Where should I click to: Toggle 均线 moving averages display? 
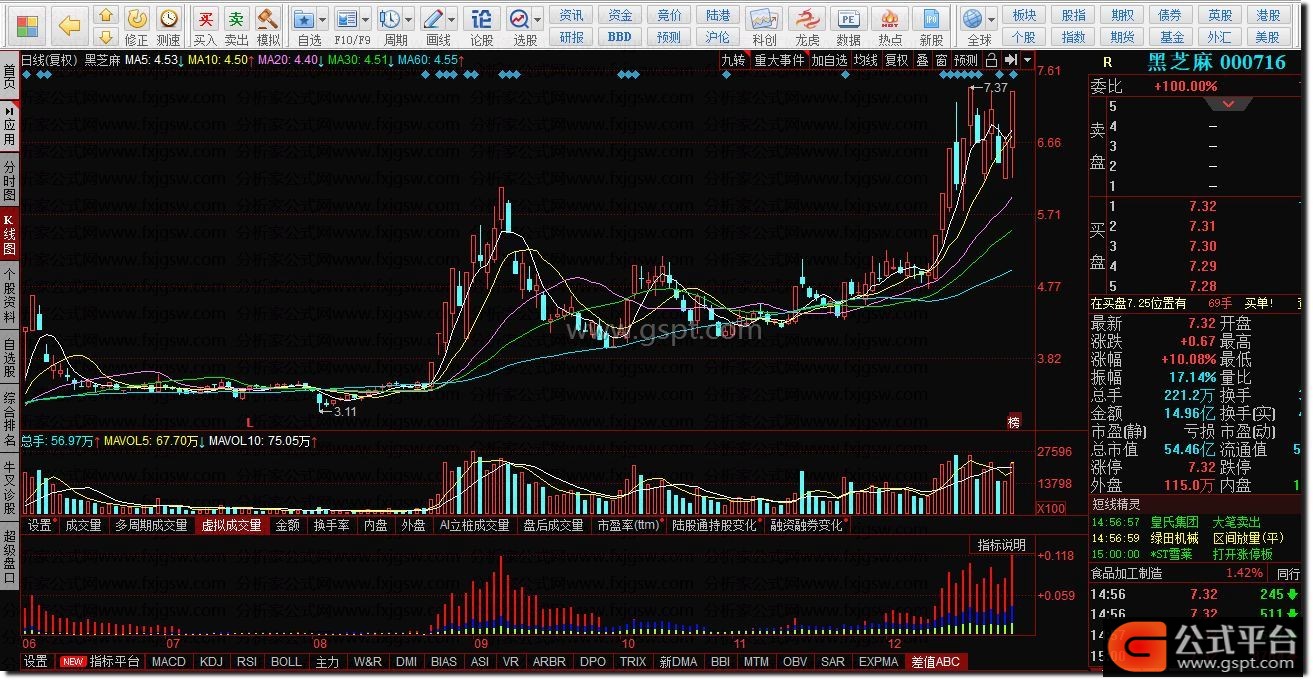pyautogui.click(x=865, y=60)
